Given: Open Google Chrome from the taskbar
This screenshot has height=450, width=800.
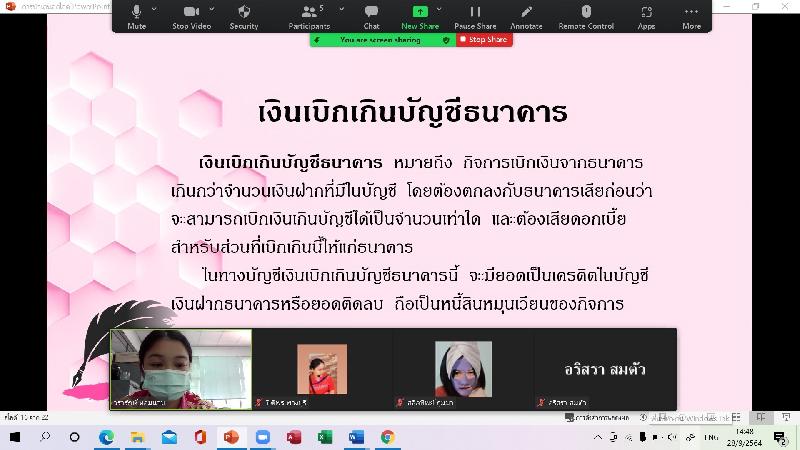Looking at the screenshot, I should pos(387,437).
